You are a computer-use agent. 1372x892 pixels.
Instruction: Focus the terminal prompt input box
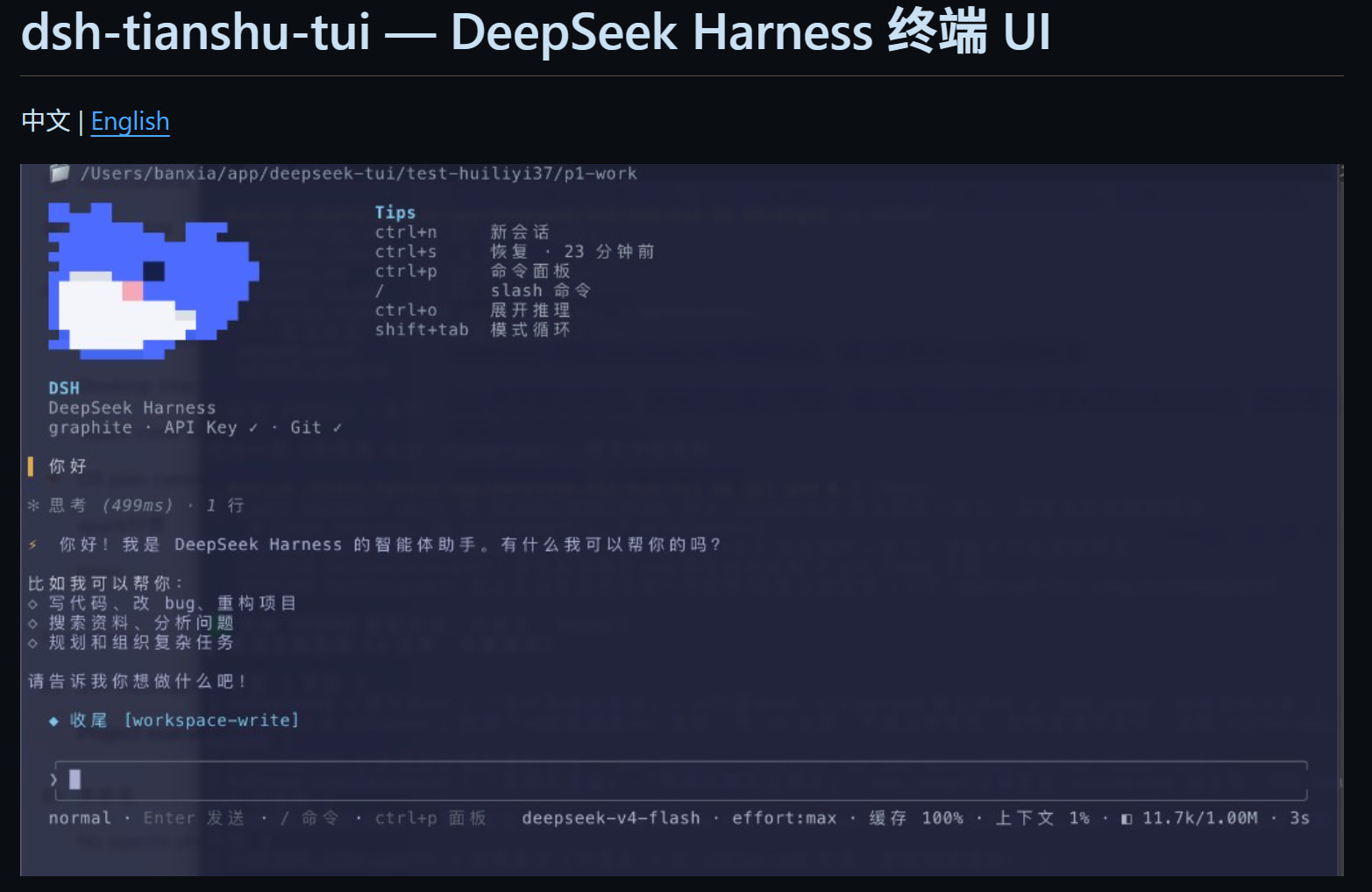(681, 780)
